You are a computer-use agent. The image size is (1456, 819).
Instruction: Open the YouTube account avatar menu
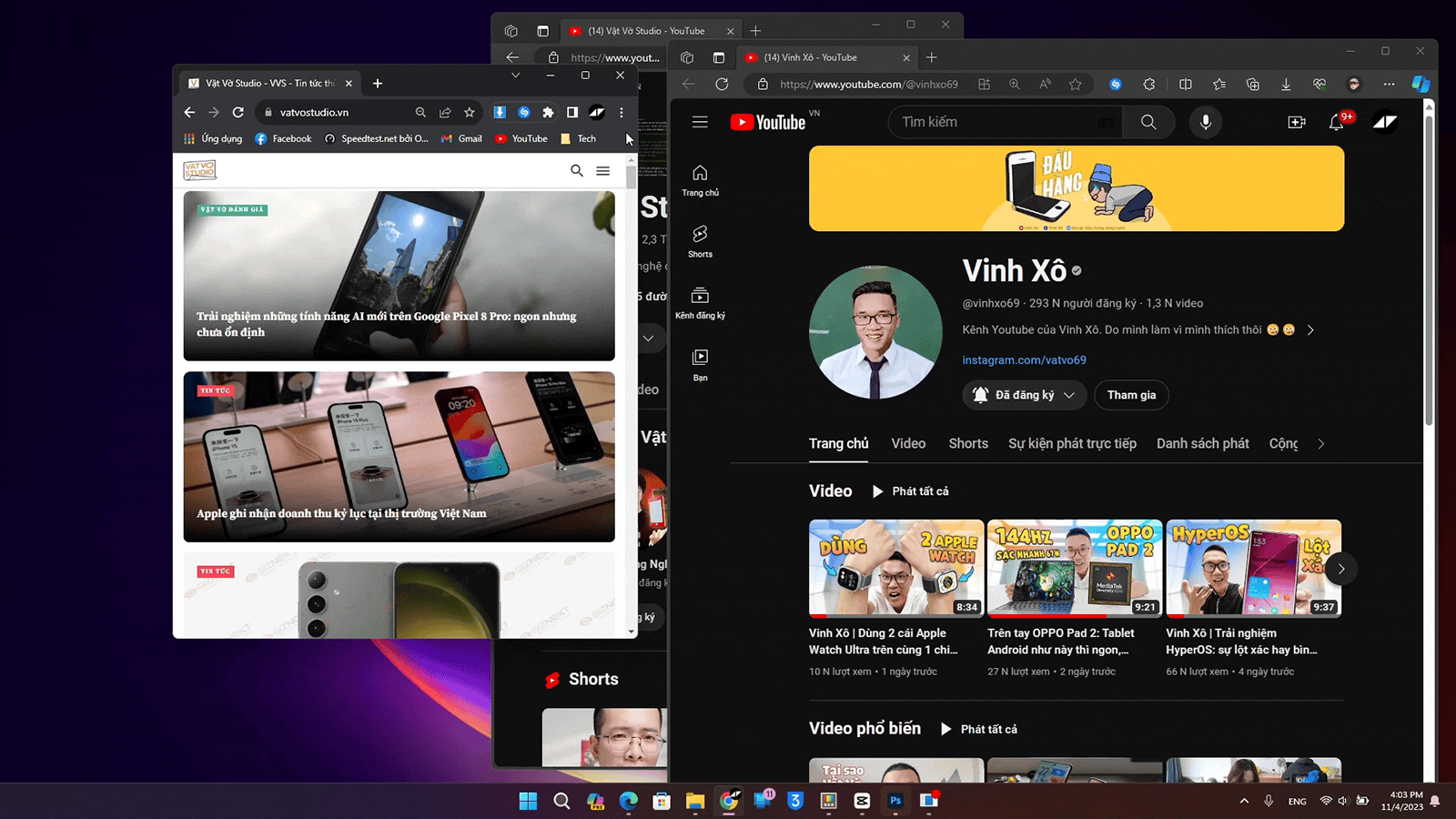click(1385, 122)
